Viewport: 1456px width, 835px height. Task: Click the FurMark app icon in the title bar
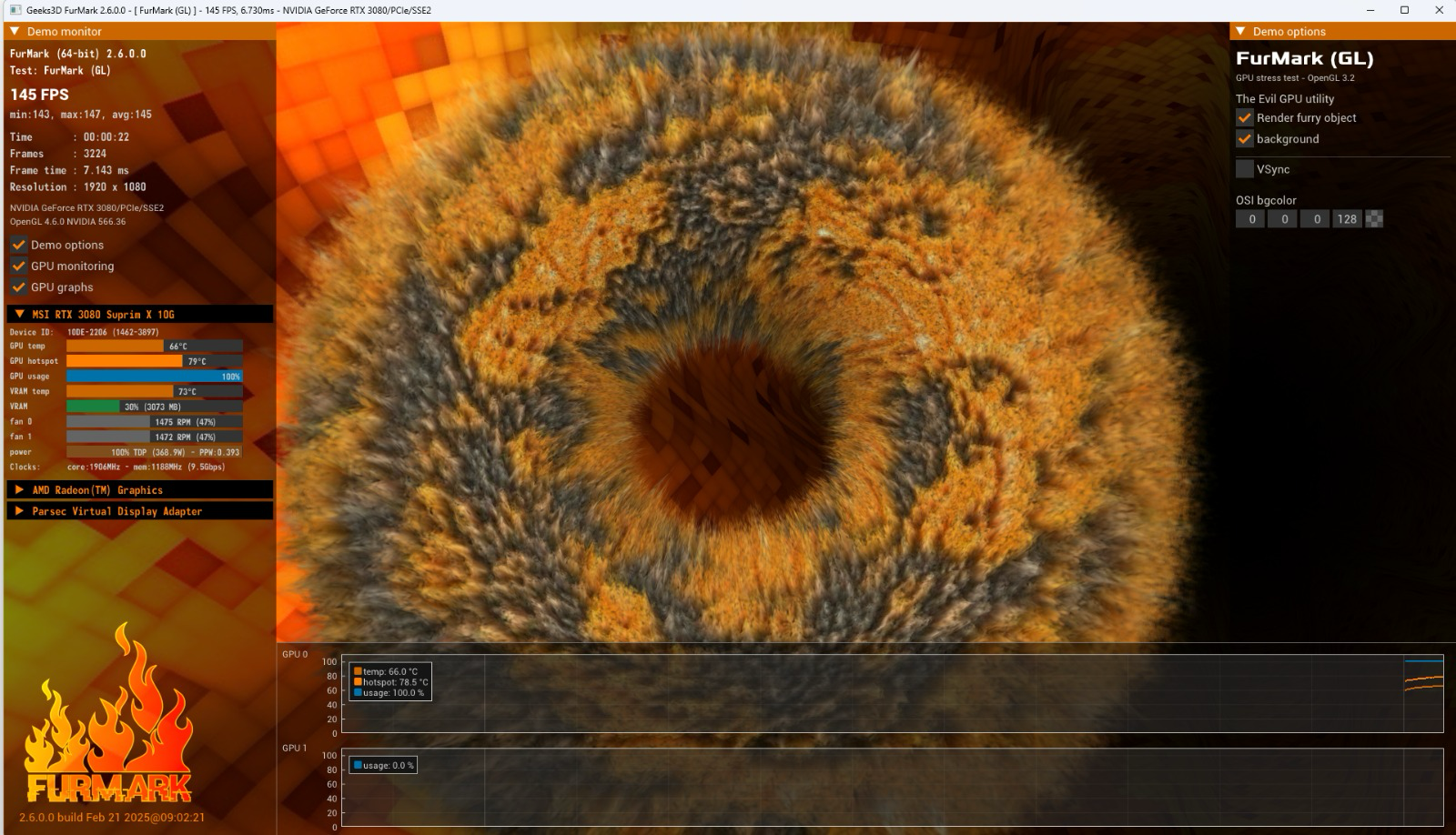[x=15, y=10]
